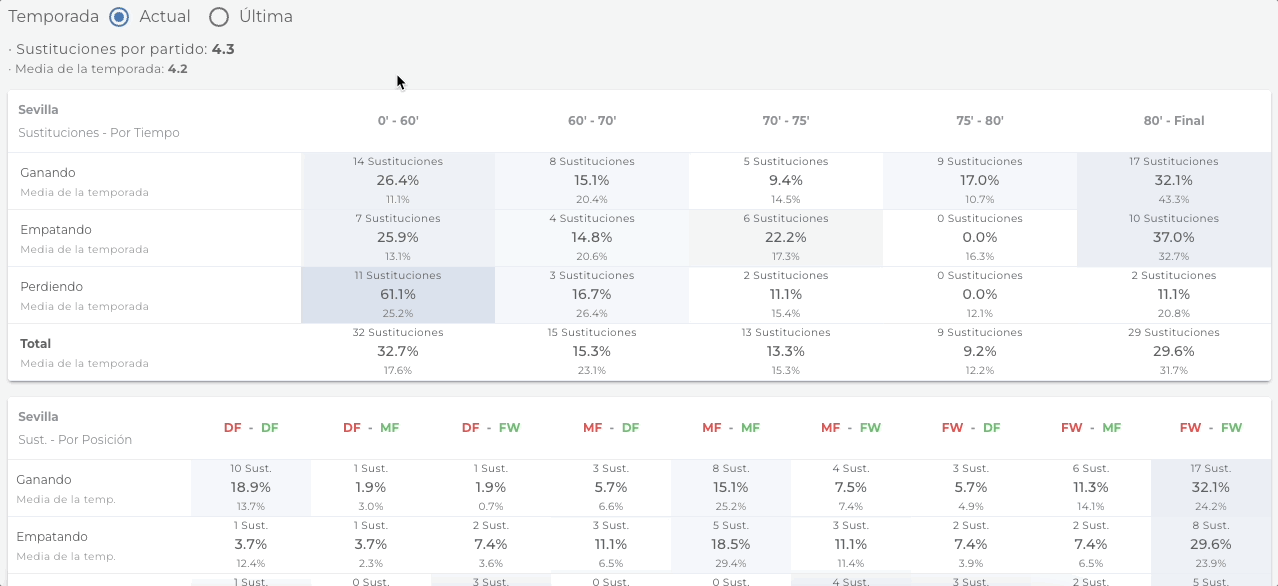Click the 16.7% Perdiendo 60'-70' cell

point(592,295)
